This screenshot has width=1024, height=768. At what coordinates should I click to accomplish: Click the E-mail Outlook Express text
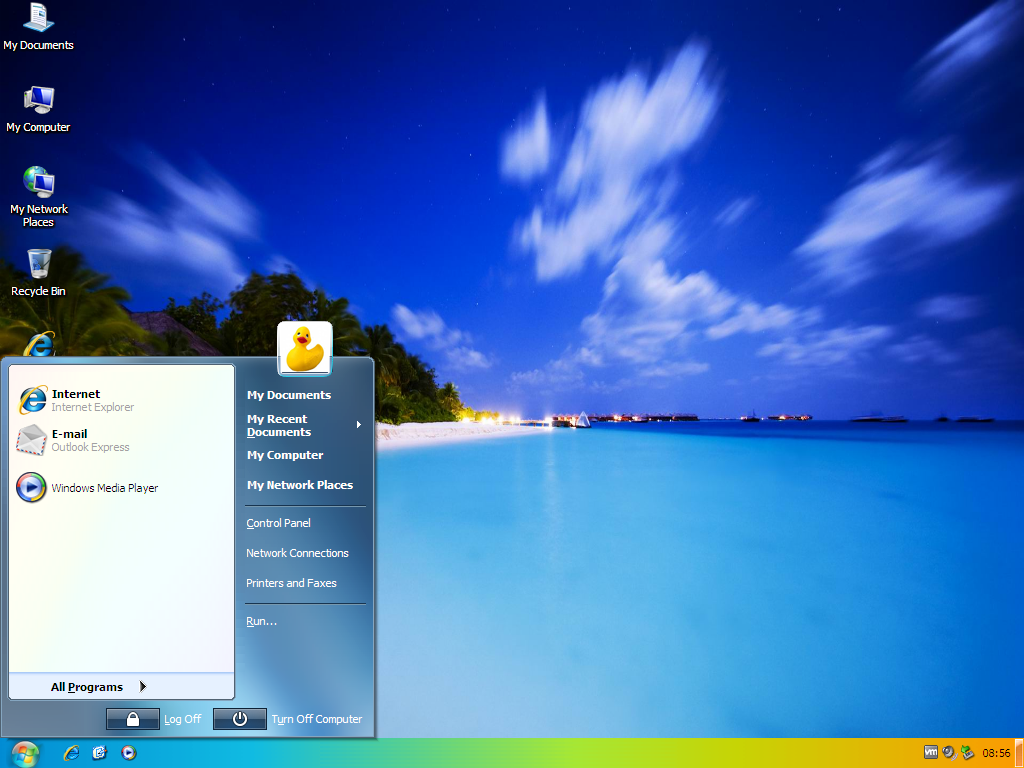click(90, 440)
